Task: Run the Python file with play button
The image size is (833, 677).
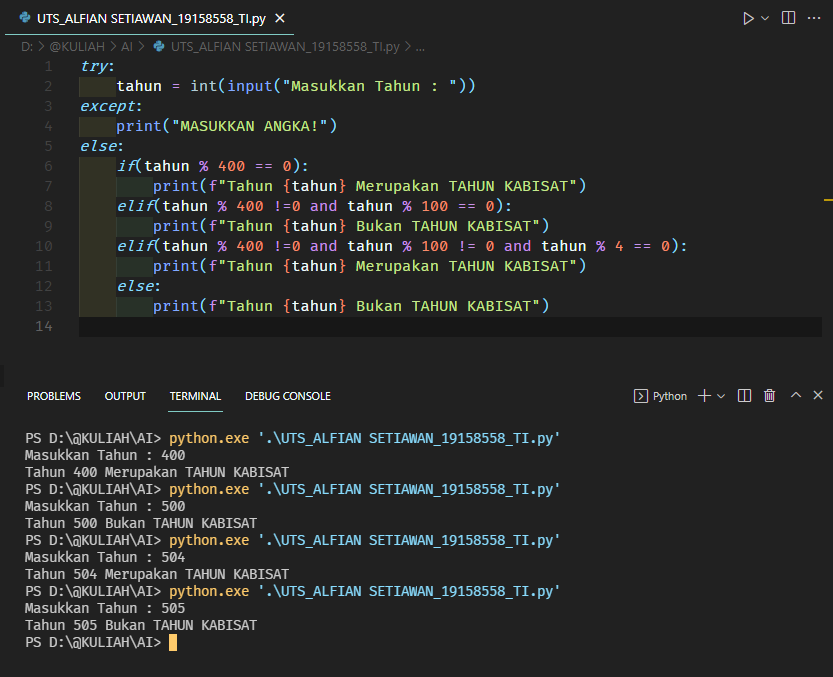Action: [x=748, y=18]
